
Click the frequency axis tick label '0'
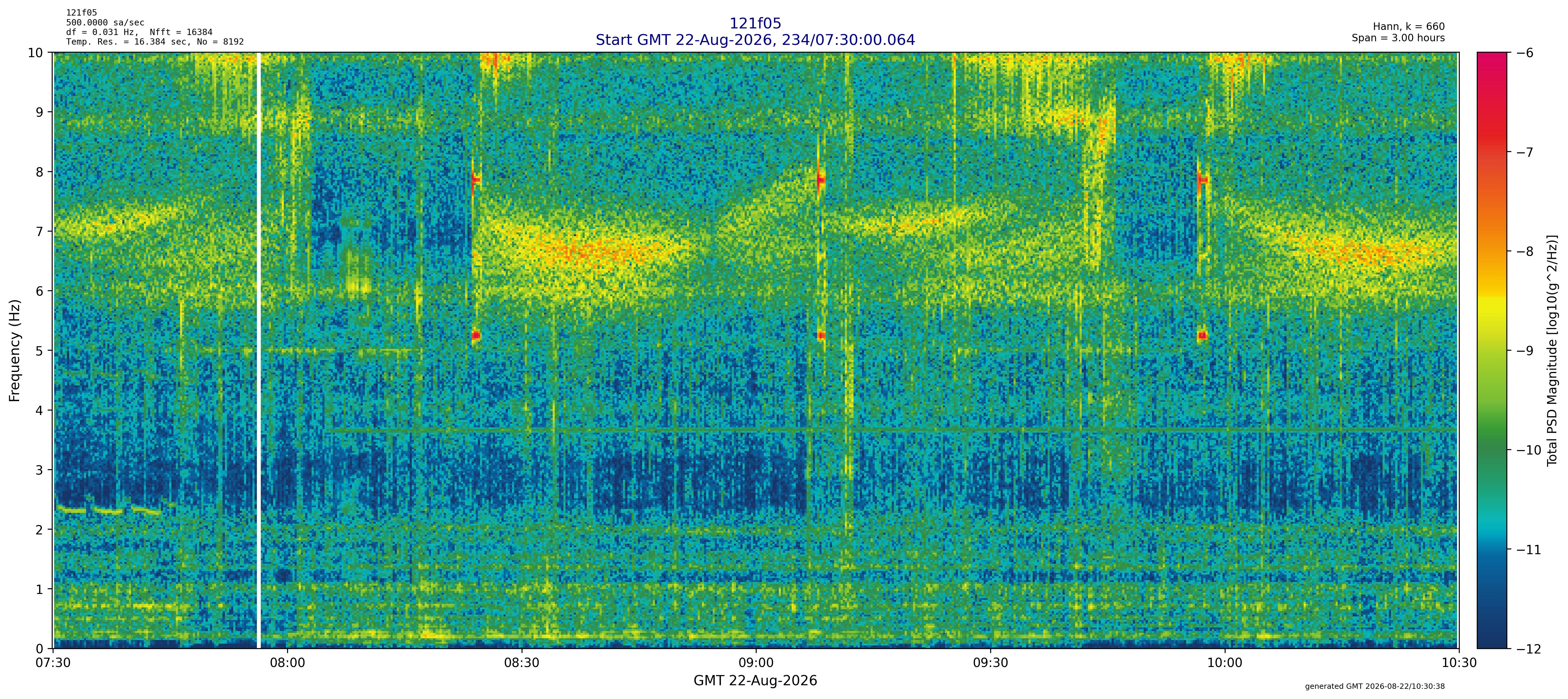click(x=39, y=649)
